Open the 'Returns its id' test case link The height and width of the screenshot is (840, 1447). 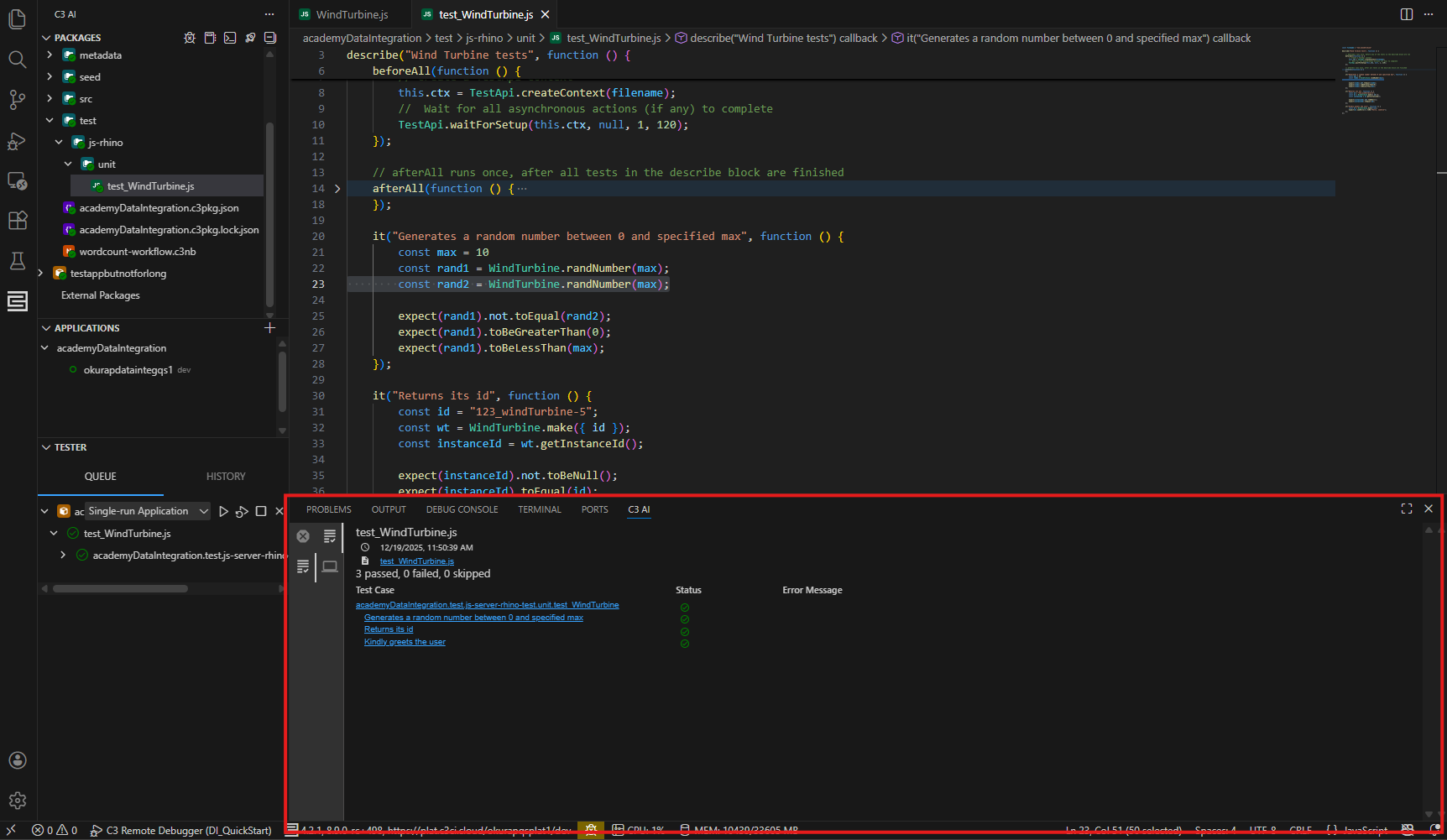coord(388,629)
